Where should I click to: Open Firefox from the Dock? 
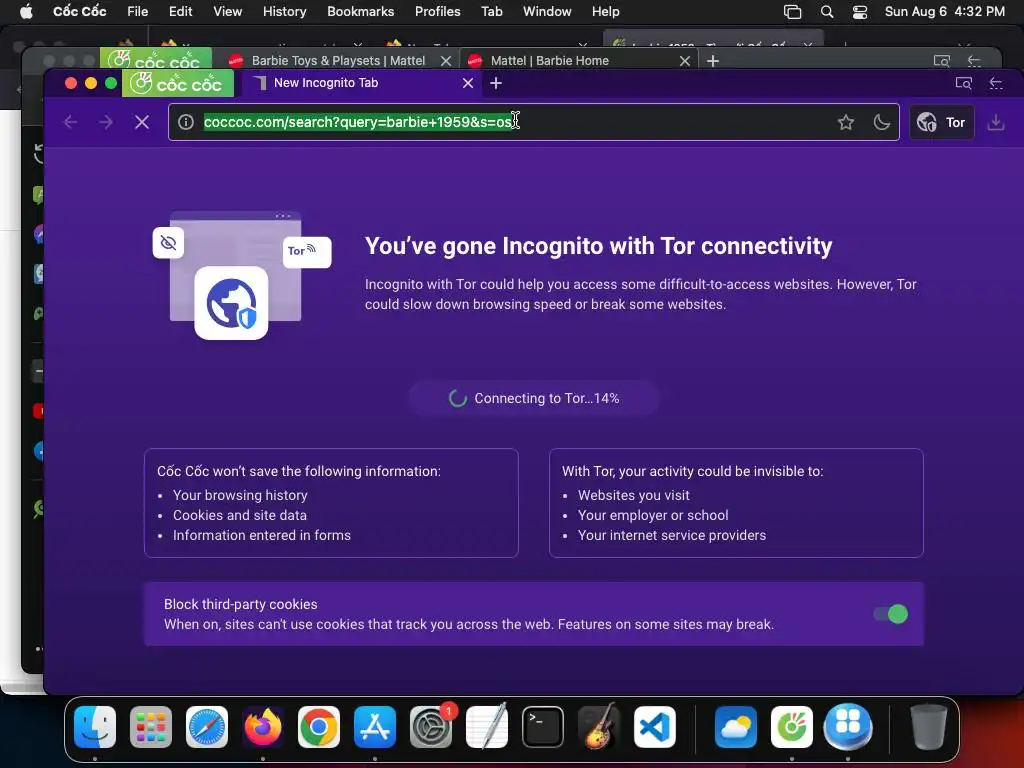coord(263,727)
